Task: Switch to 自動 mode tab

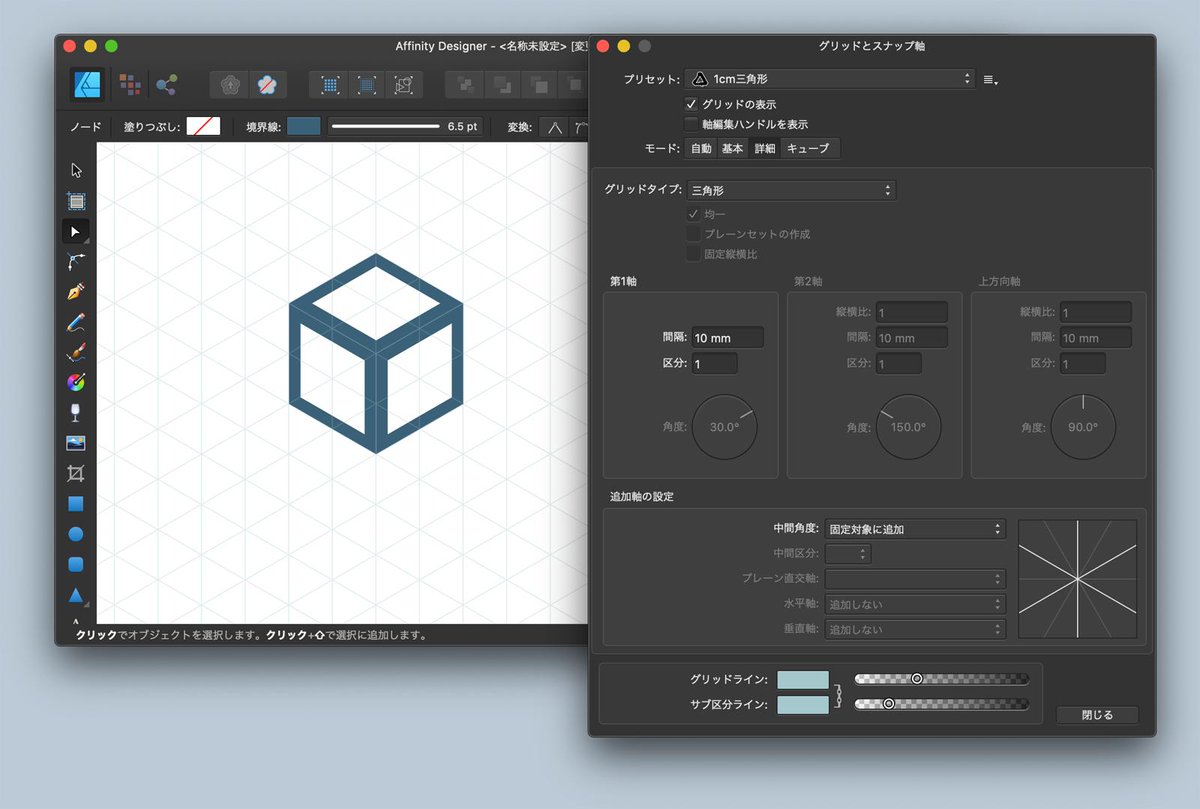Action: pos(701,149)
